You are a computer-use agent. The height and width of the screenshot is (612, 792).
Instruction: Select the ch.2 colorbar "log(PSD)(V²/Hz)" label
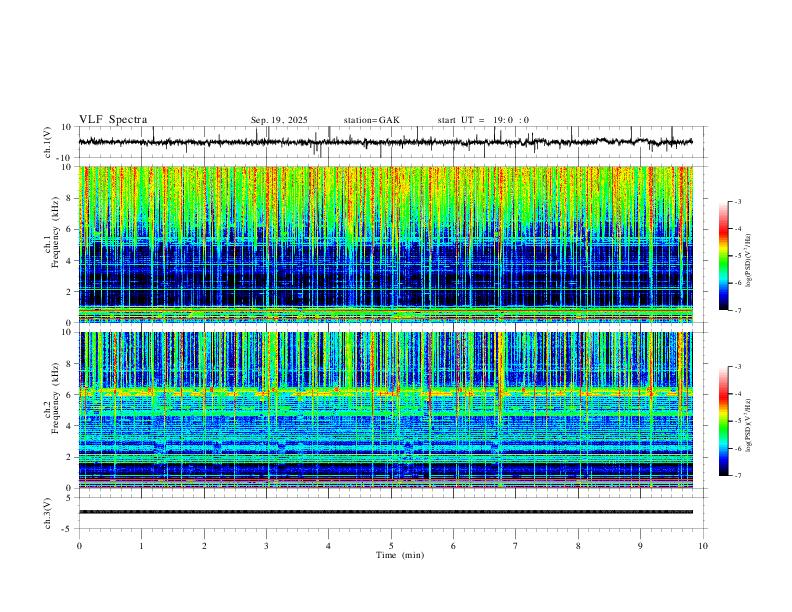[x=748, y=425]
